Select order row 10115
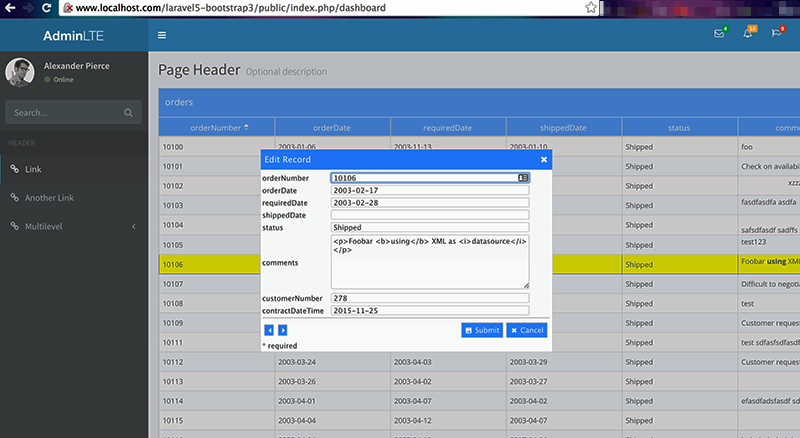 (479, 421)
